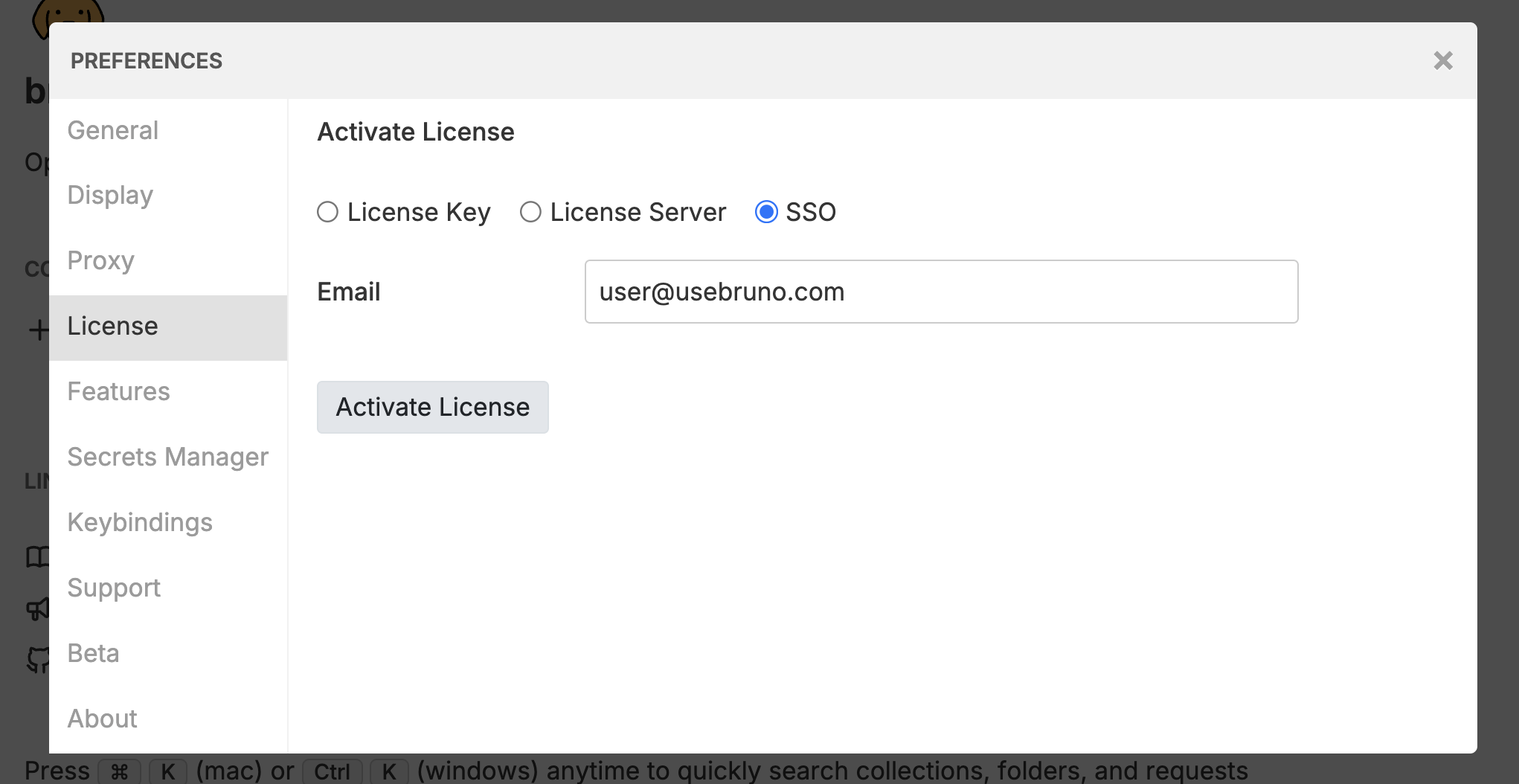
Task: Close the Preferences dialog with the X
Action: [x=1442, y=60]
